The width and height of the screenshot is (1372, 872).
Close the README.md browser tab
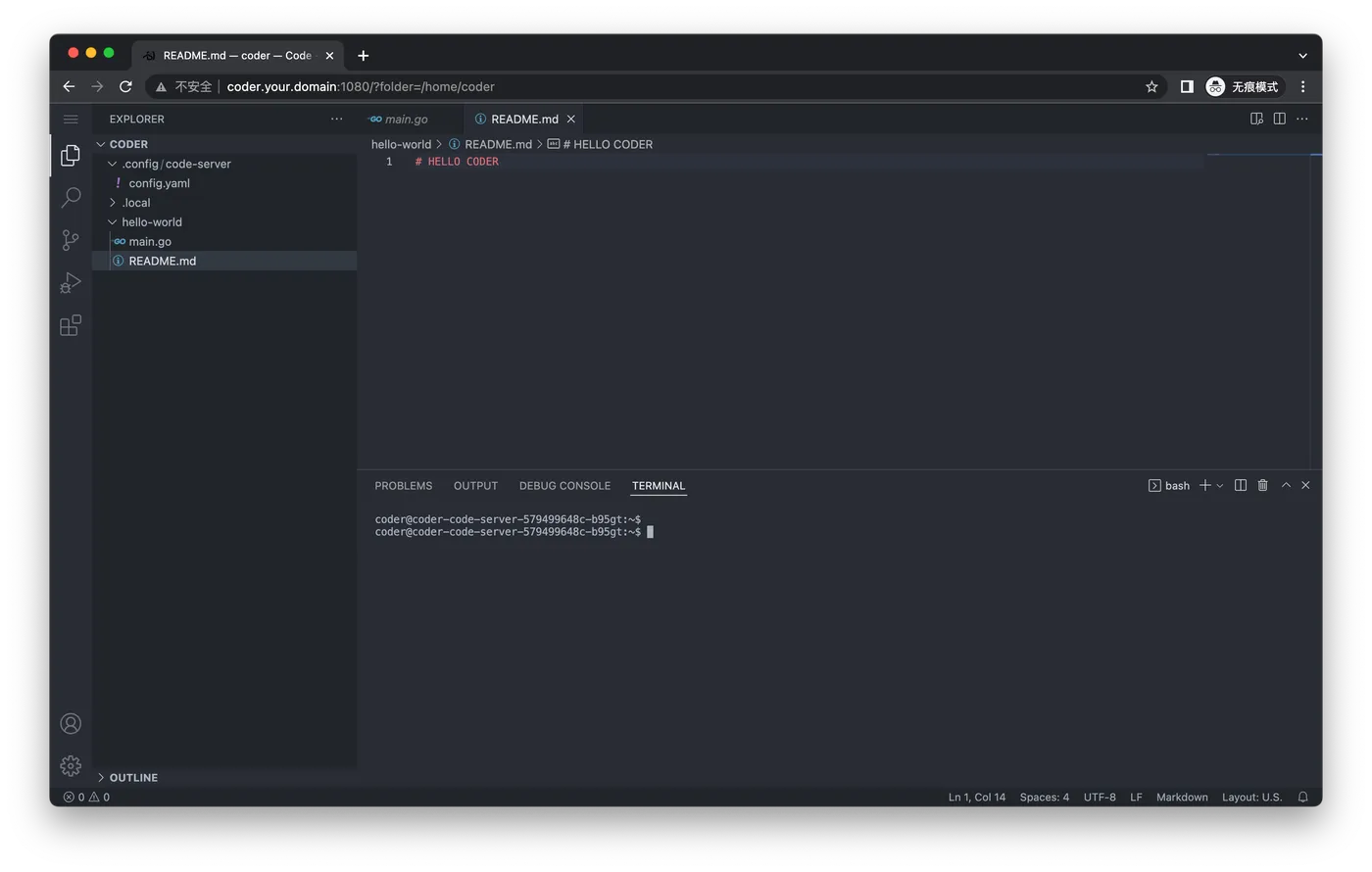point(329,56)
